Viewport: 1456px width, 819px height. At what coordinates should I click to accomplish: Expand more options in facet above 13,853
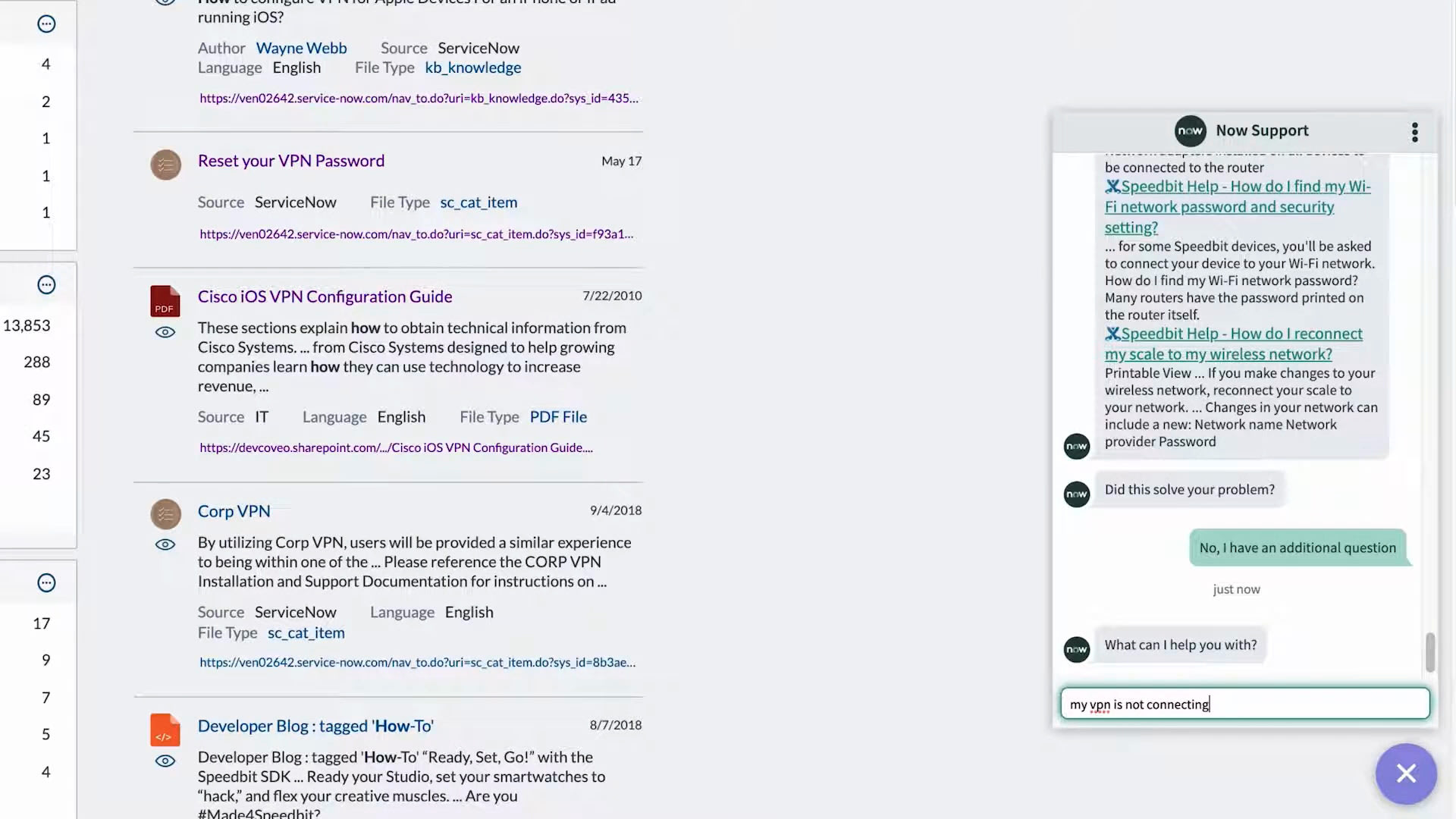pyautogui.click(x=46, y=285)
